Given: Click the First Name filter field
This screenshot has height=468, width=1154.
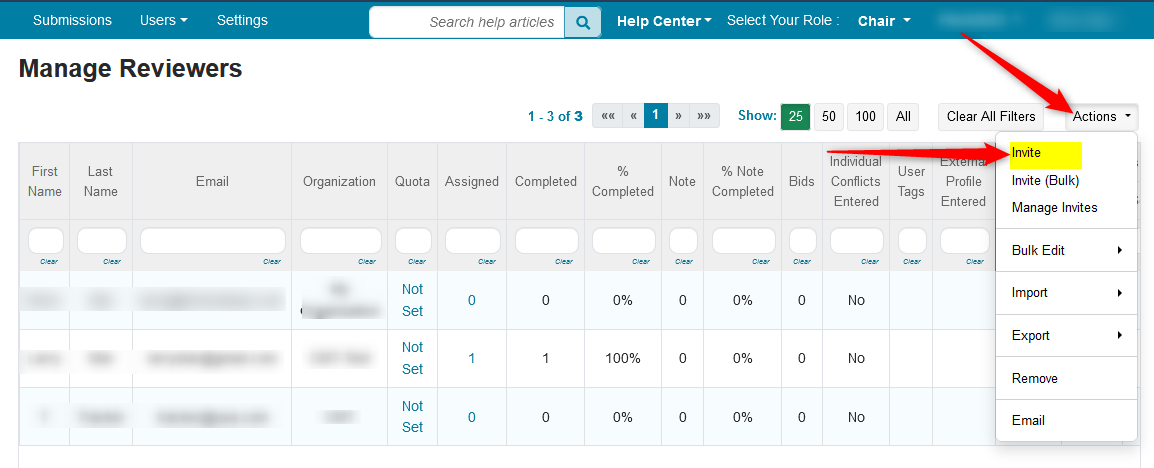Looking at the screenshot, I should pyautogui.click(x=46, y=241).
